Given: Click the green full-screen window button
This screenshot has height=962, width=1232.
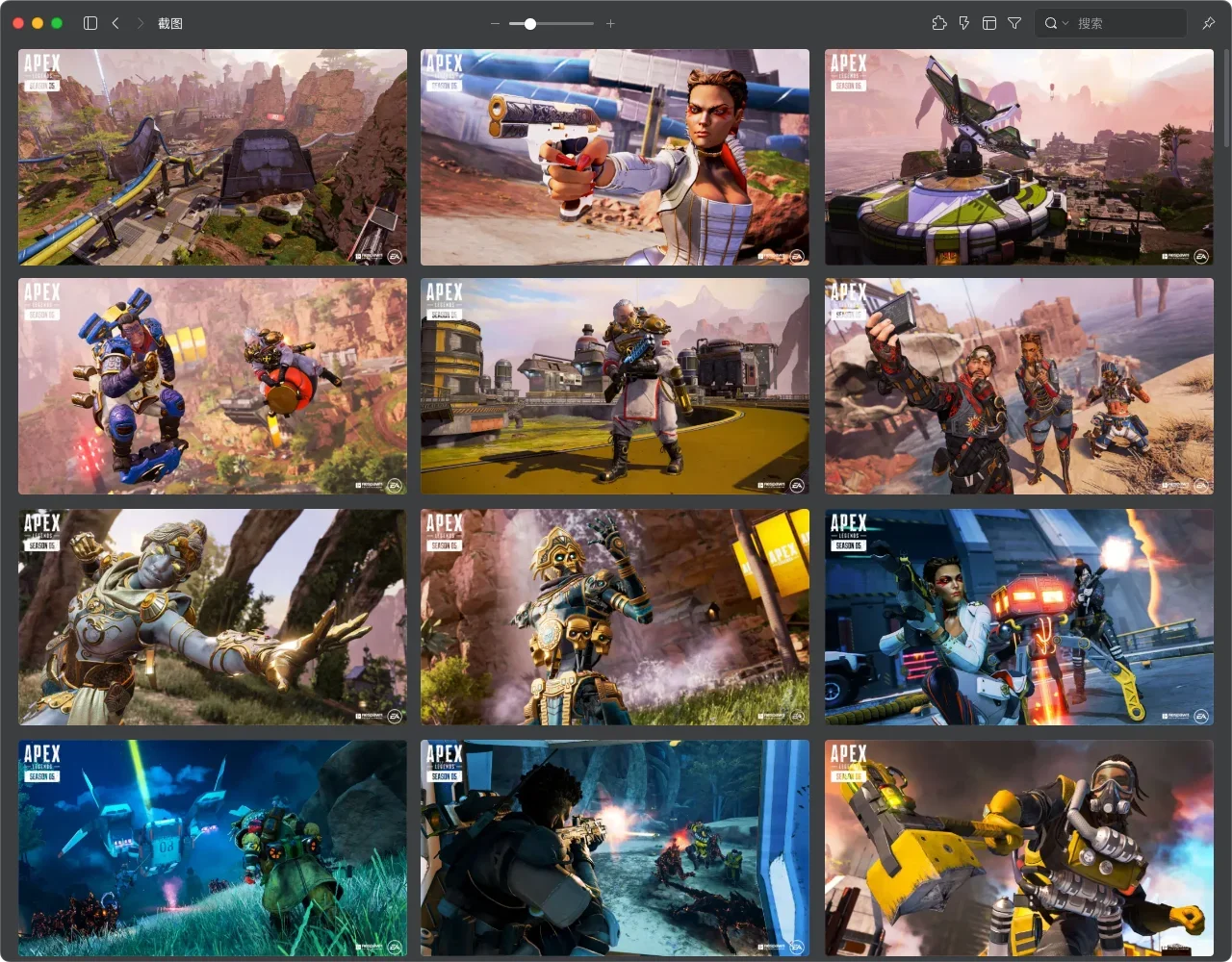Looking at the screenshot, I should tap(57, 23).
